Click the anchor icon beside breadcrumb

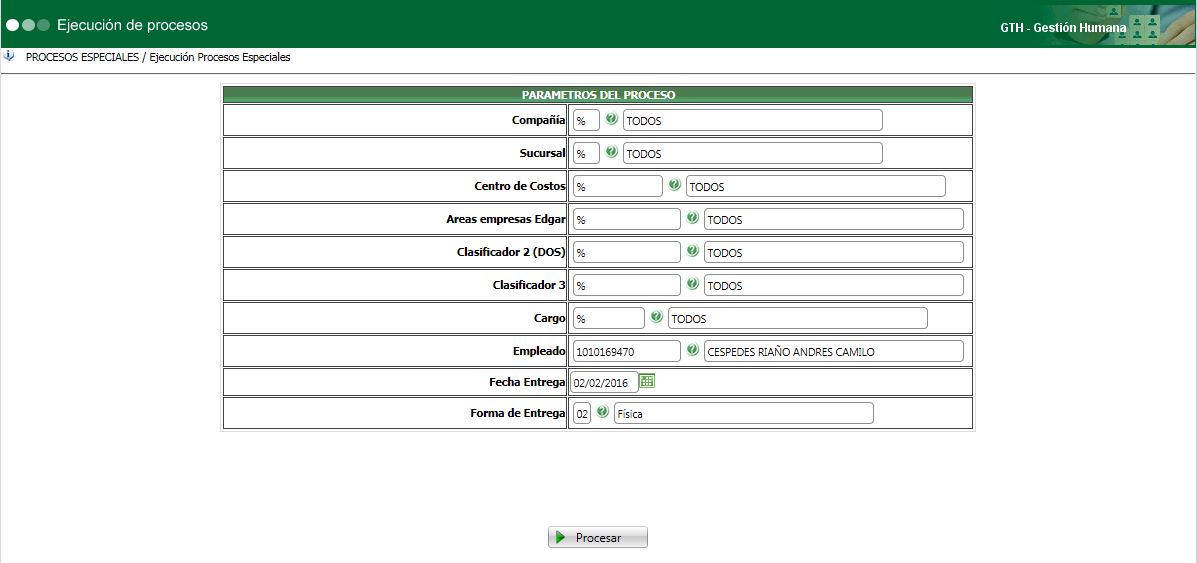(x=9, y=56)
